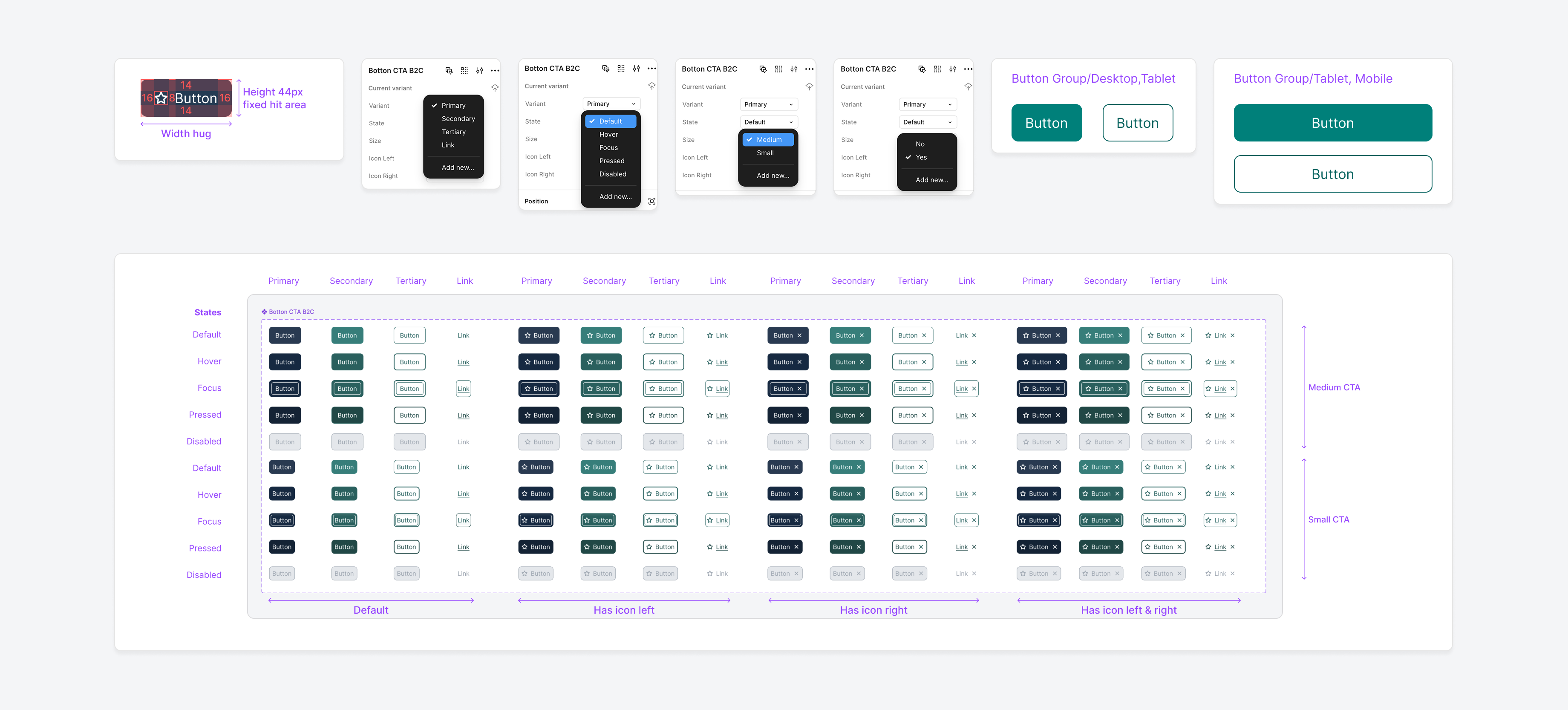1568x710 pixels.
Task: Click an underlined Link in the Default column
Action: click(463, 362)
